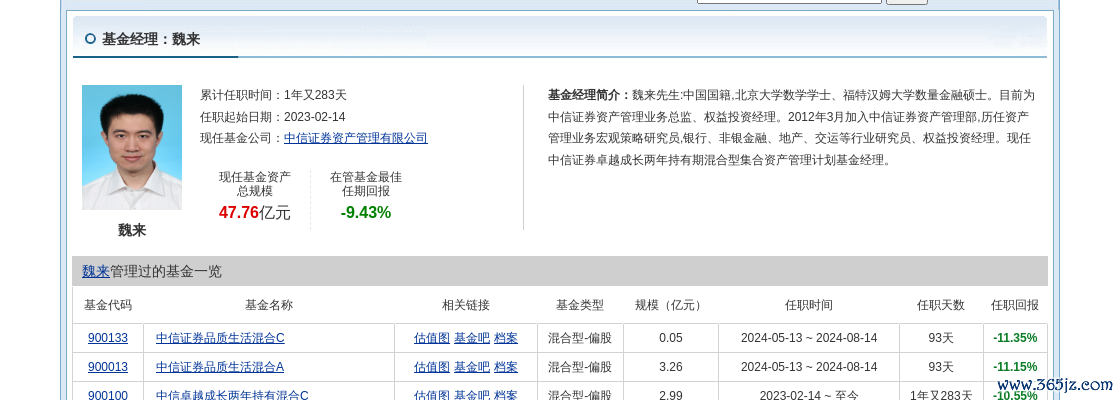This screenshot has width=1120, height=400.
Task: Open fund code 900013
Action: tap(108, 366)
